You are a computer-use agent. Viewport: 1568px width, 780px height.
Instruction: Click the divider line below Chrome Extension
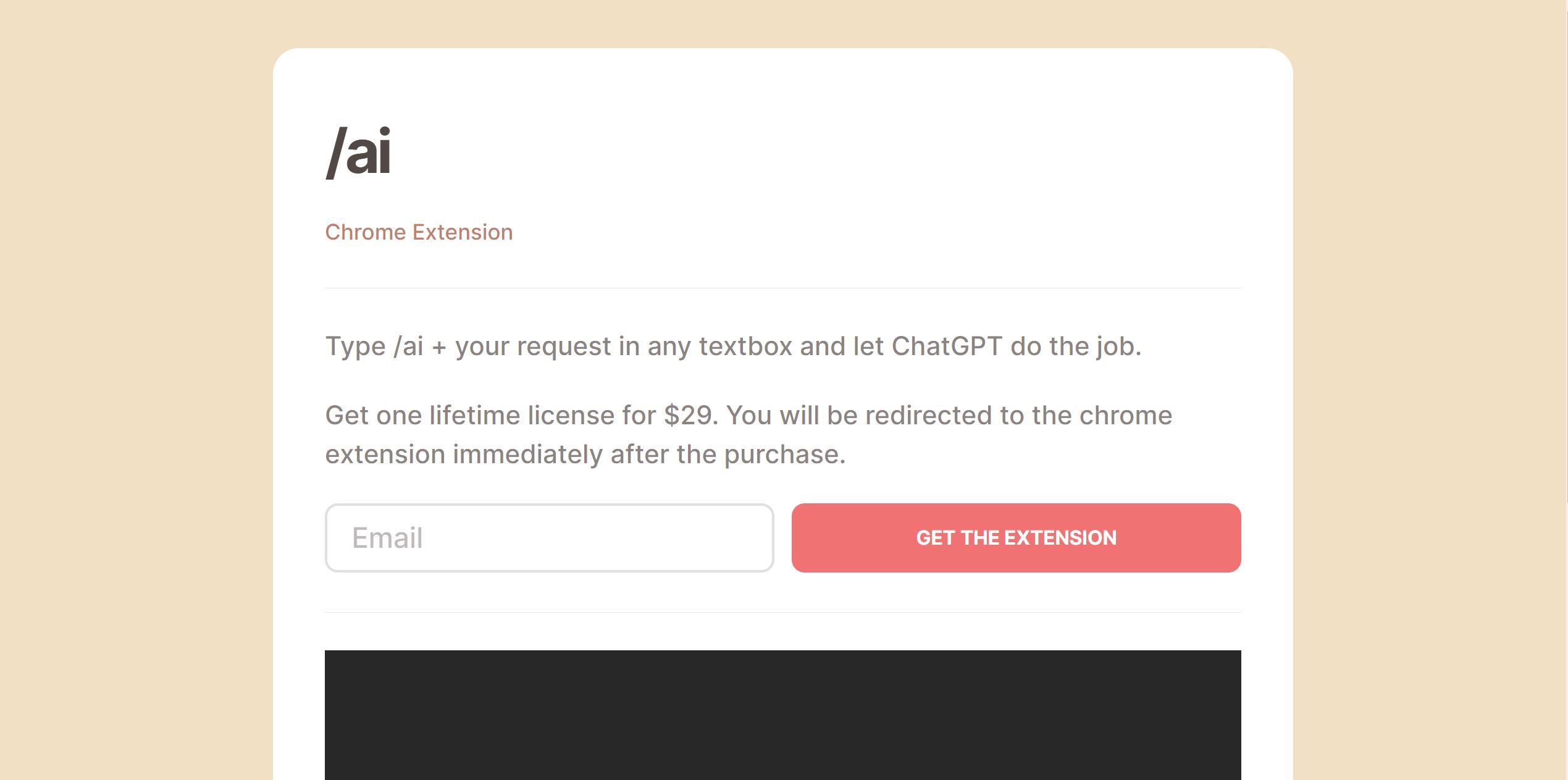782,288
